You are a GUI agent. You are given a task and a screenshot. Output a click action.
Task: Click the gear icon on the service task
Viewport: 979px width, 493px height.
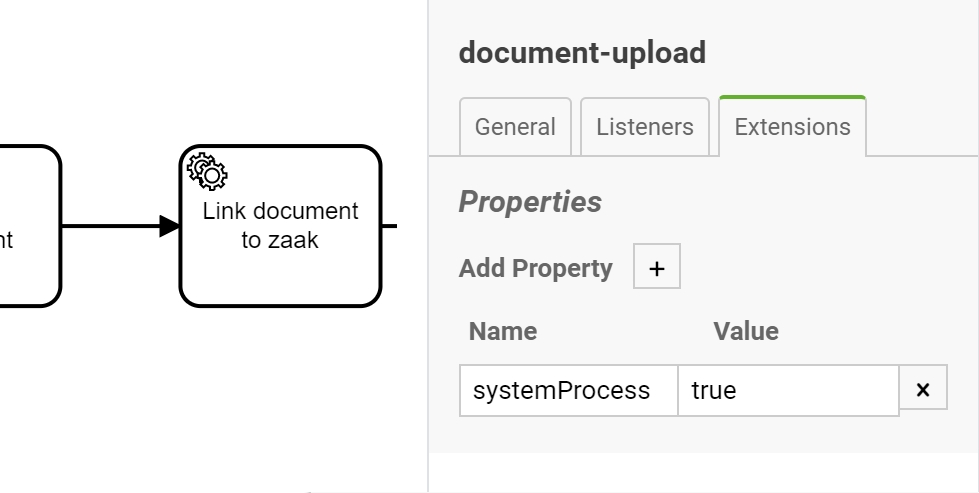207,172
